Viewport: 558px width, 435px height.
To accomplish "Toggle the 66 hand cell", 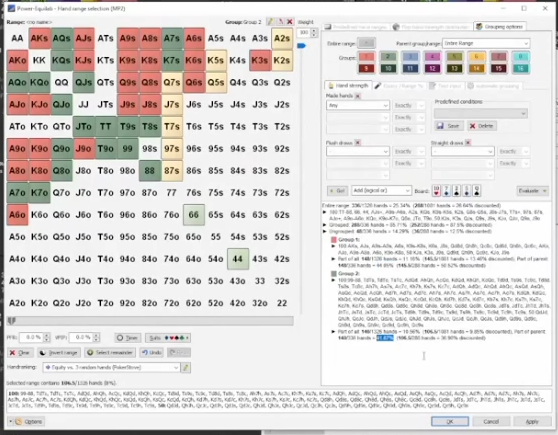I will click(x=194, y=215).
